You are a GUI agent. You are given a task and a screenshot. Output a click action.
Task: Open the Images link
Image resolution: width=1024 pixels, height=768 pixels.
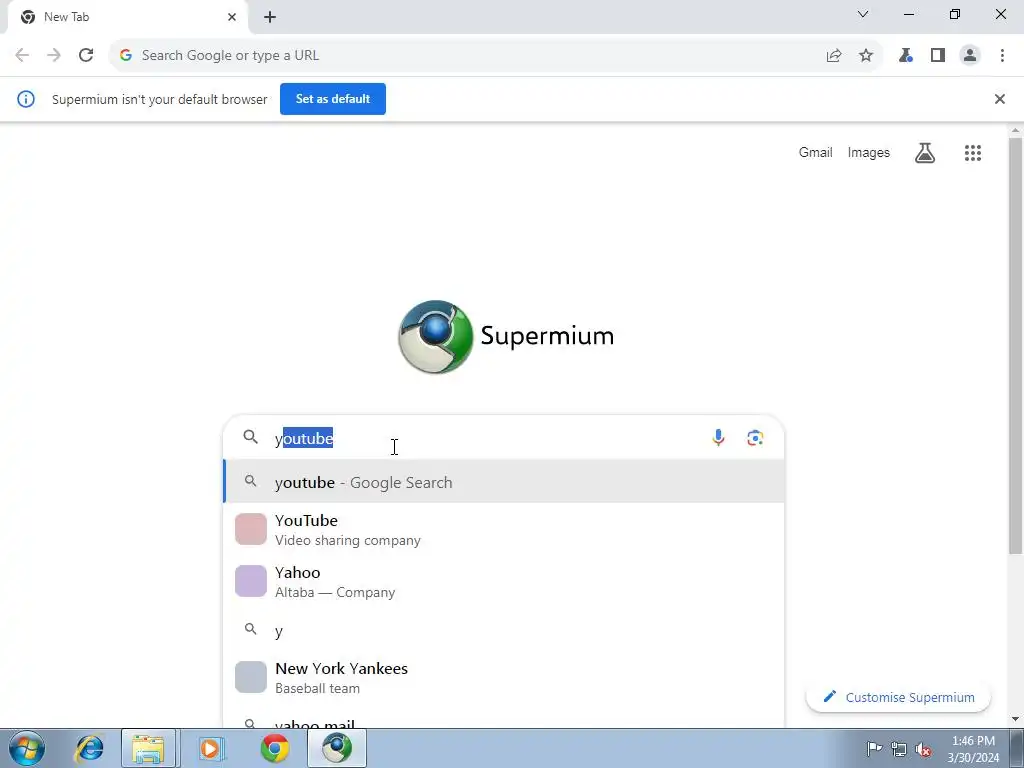point(869,153)
